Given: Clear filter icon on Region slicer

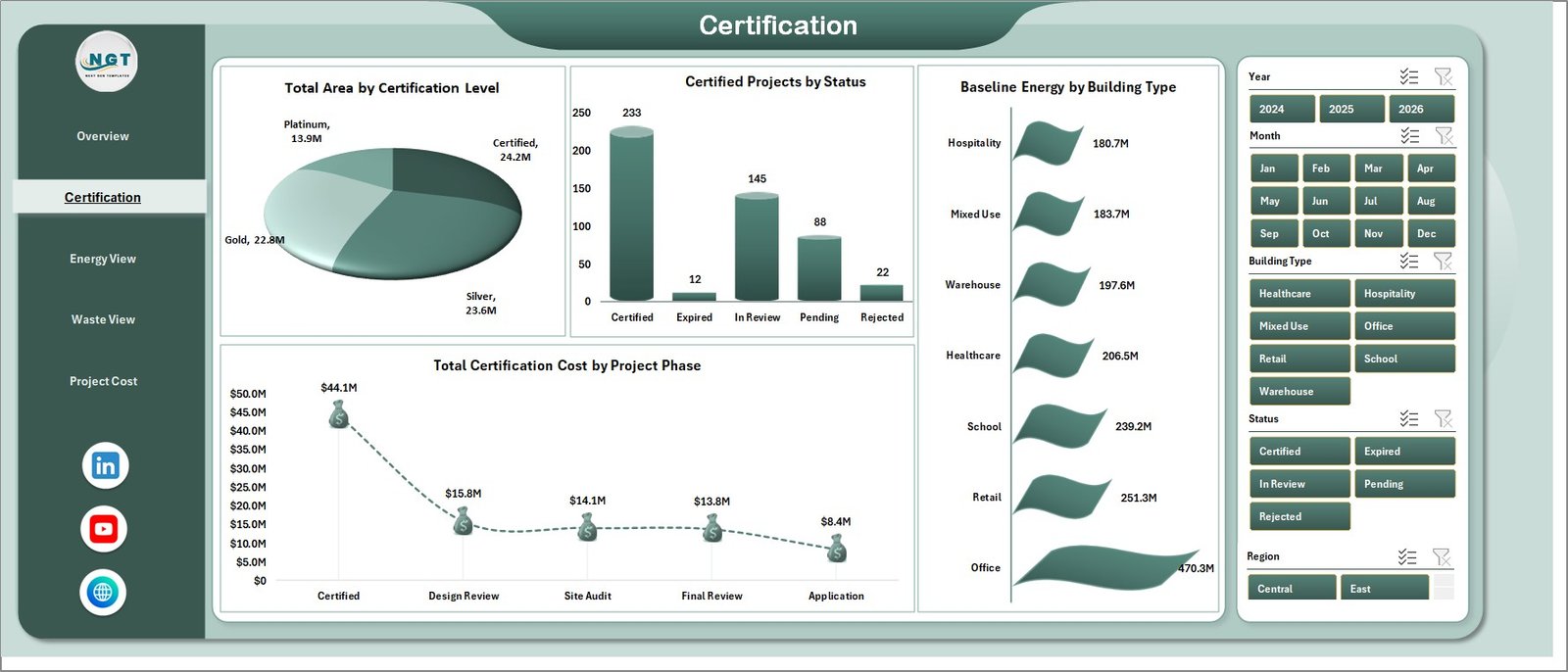Looking at the screenshot, I should click(x=1441, y=556).
